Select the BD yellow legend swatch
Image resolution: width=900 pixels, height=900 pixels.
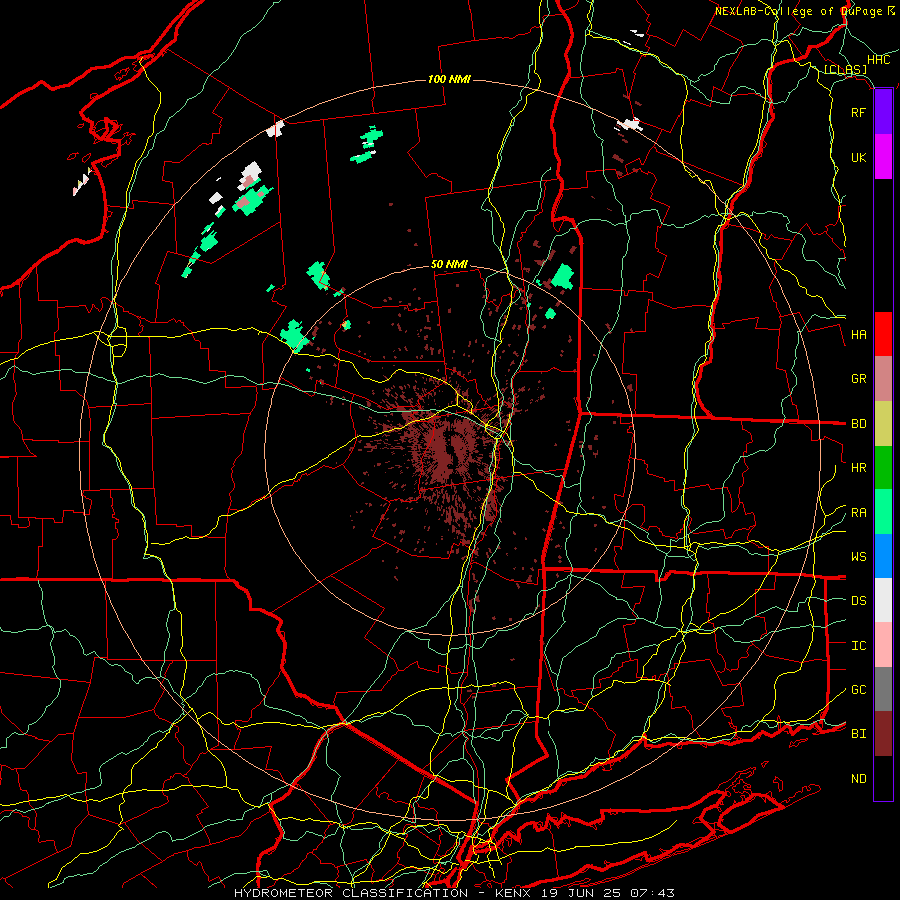[883, 424]
